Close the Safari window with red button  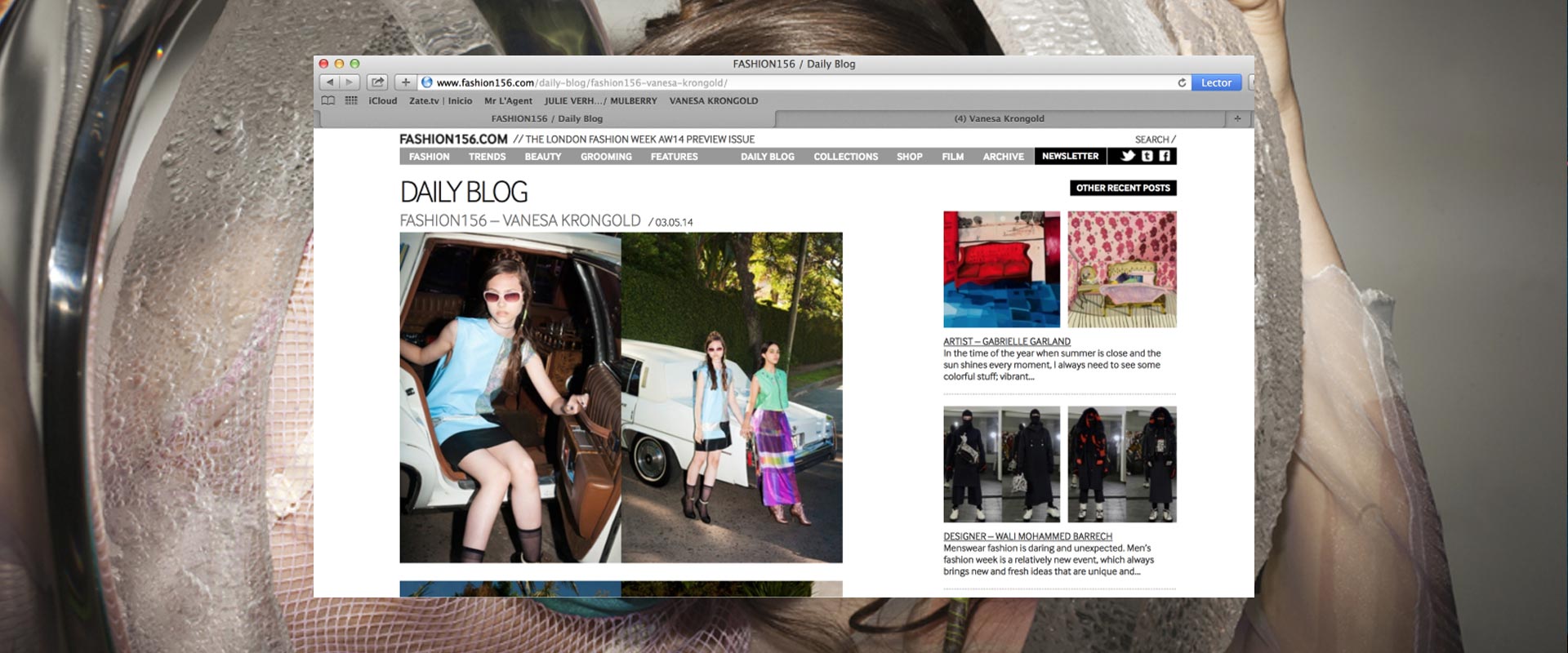[323, 64]
